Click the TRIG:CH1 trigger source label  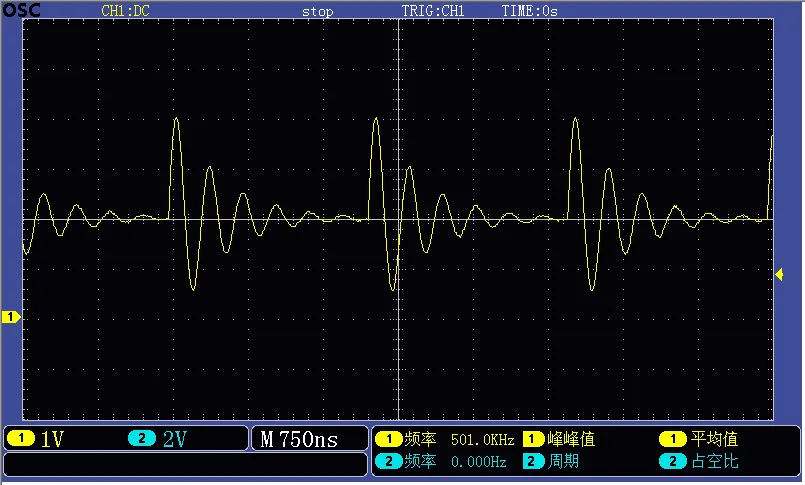433,11
